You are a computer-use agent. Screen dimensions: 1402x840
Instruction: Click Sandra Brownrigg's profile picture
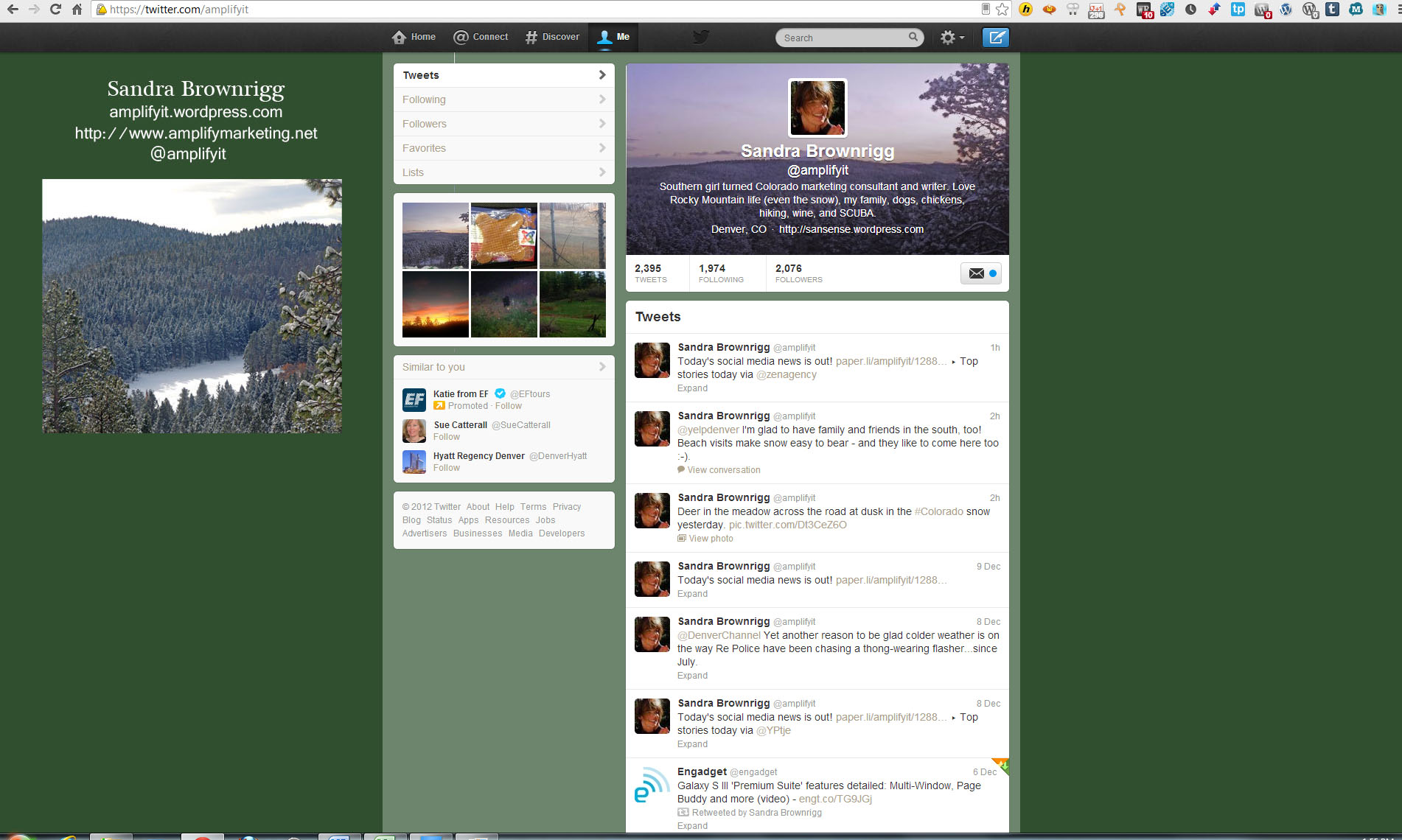tap(817, 108)
